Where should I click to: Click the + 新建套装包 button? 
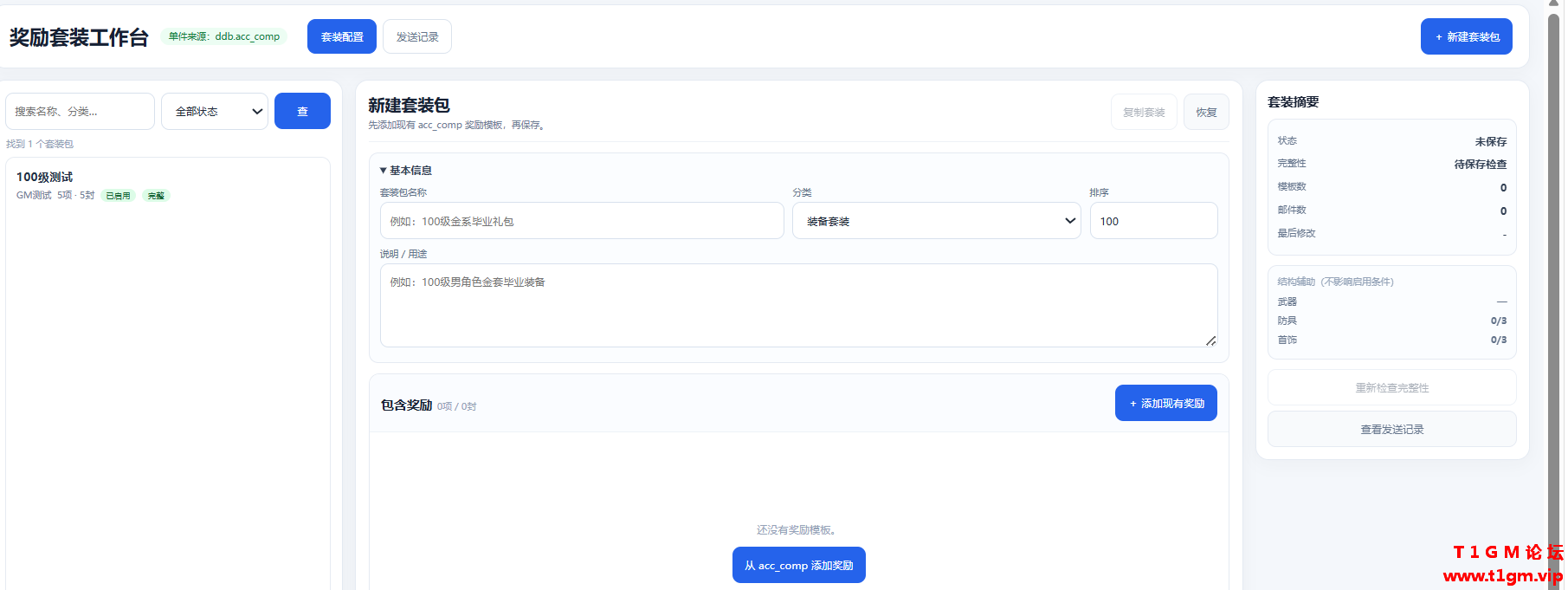(1467, 36)
